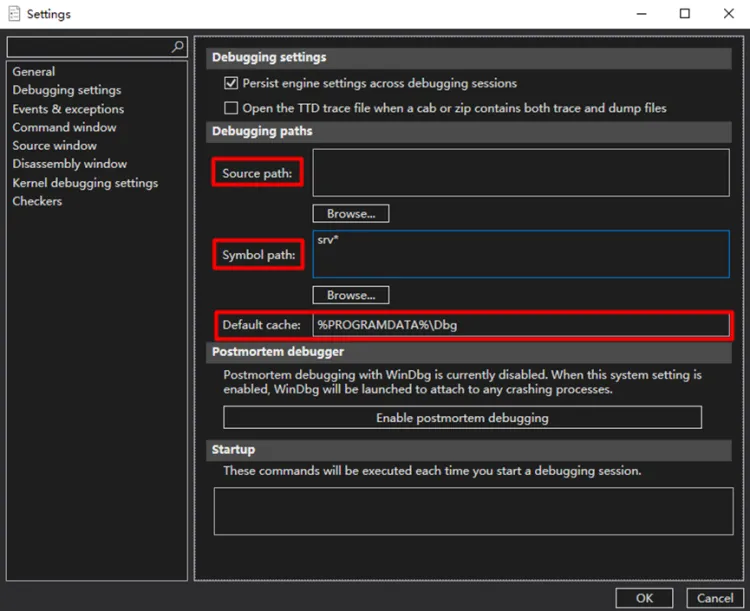Viewport: 750px width, 611px height.
Task: Click the Default cache label
Action: (x=262, y=325)
